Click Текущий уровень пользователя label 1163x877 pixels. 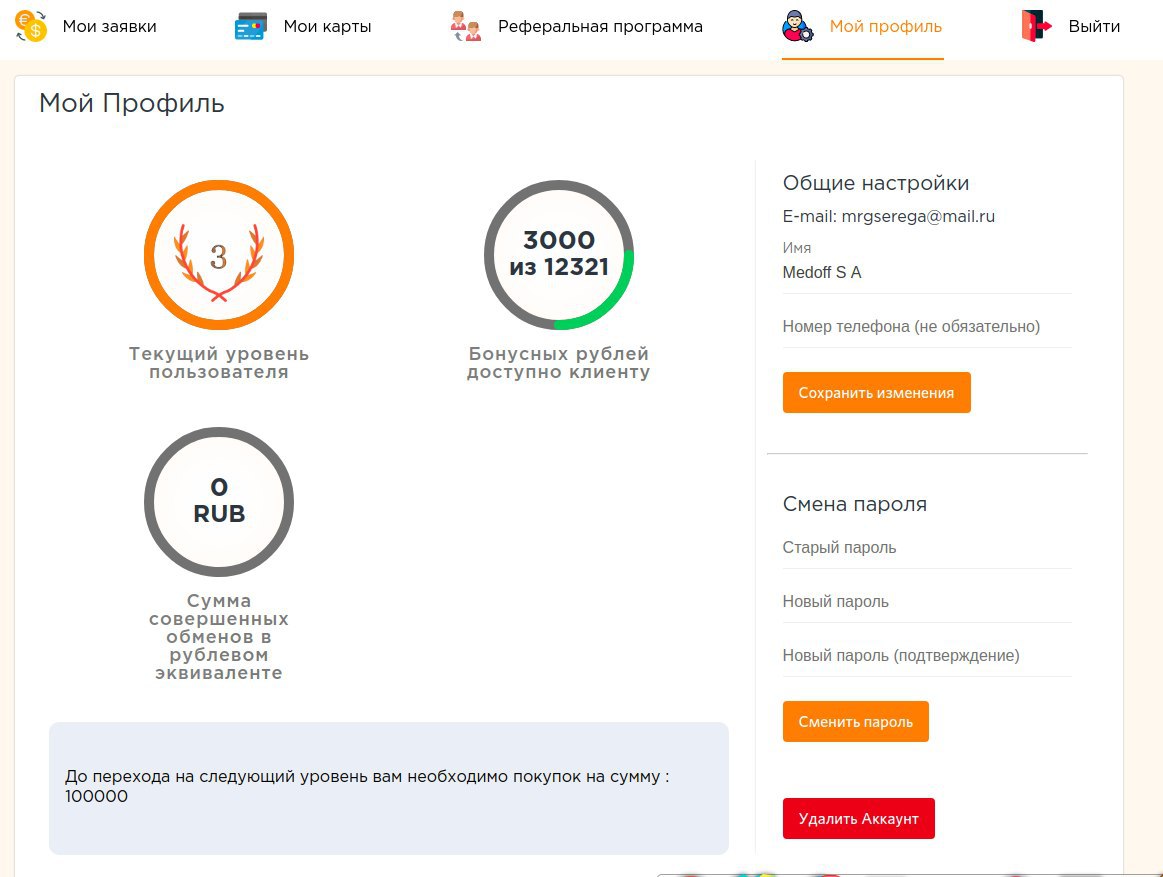coord(219,363)
